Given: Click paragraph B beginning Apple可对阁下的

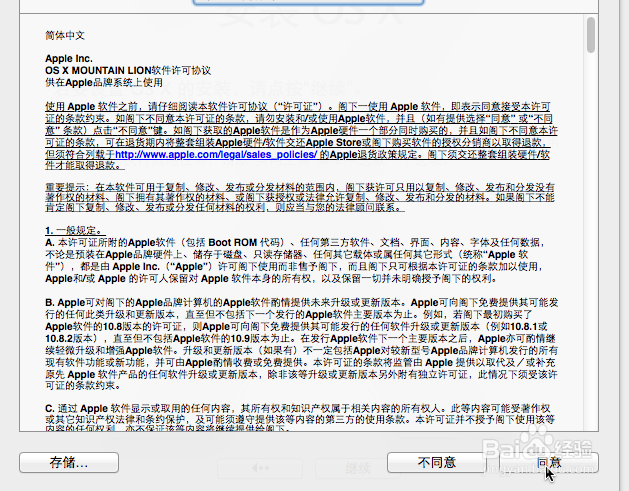Looking at the screenshot, I should [x=302, y=344].
